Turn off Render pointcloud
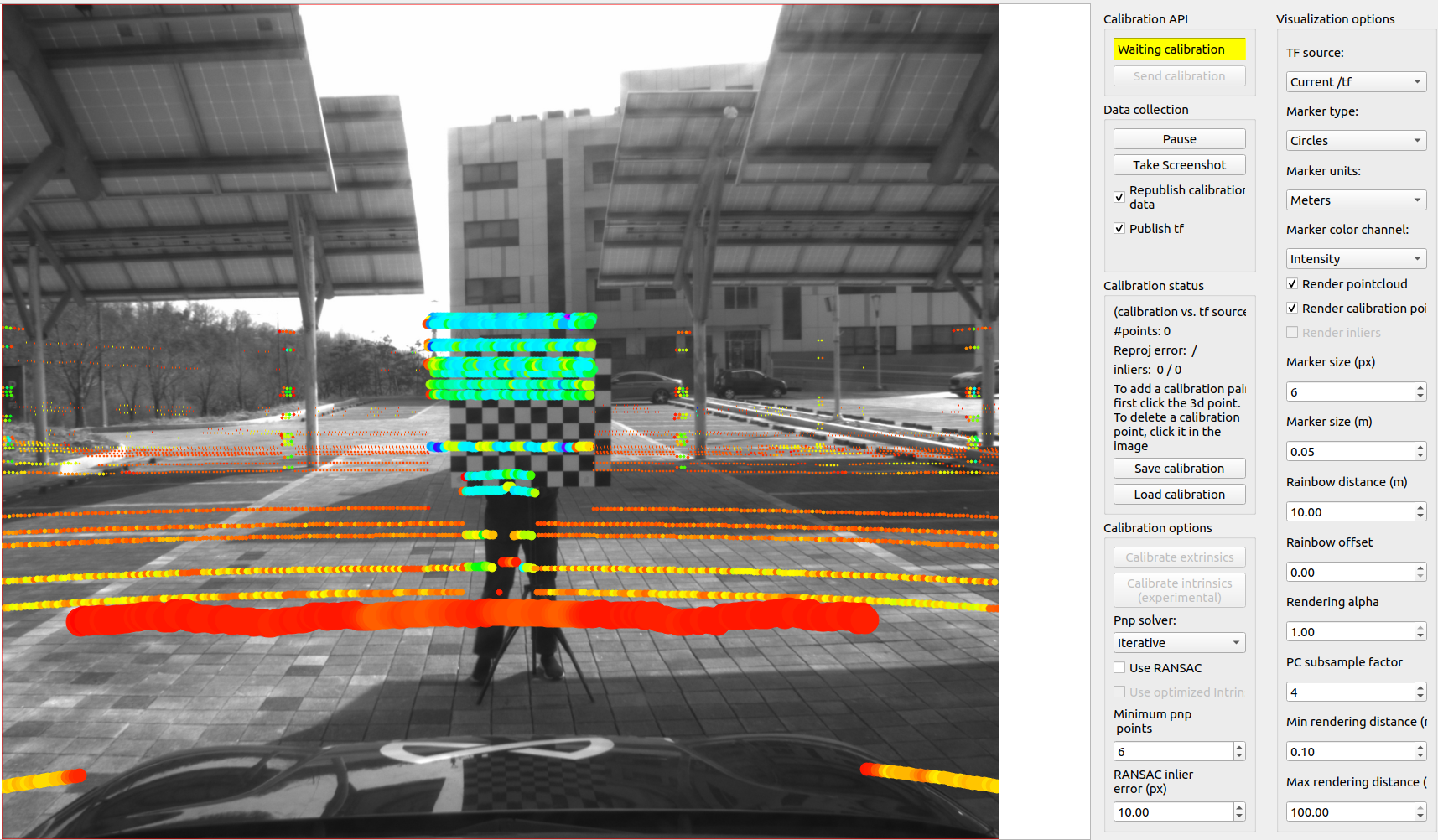 (x=1291, y=283)
